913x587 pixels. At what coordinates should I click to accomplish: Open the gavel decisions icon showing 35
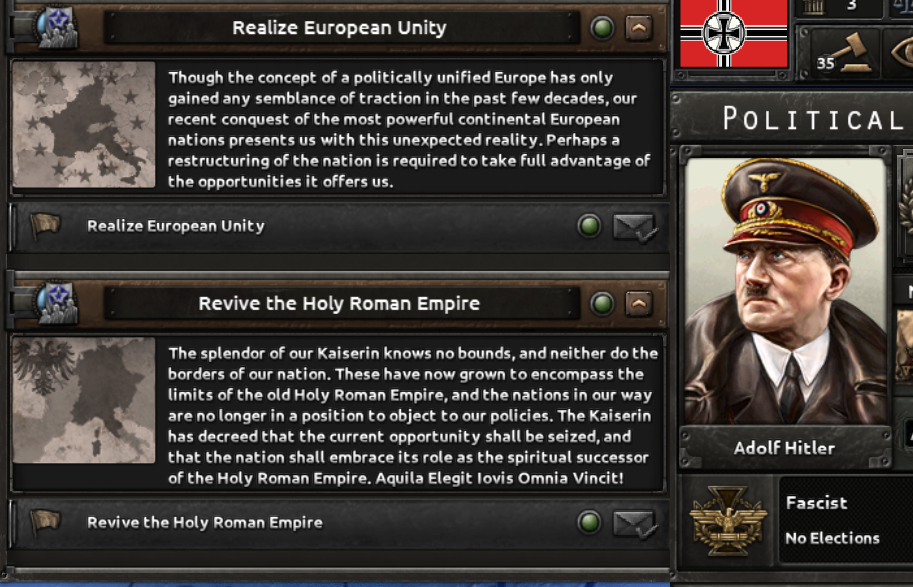click(x=844, y=54)
